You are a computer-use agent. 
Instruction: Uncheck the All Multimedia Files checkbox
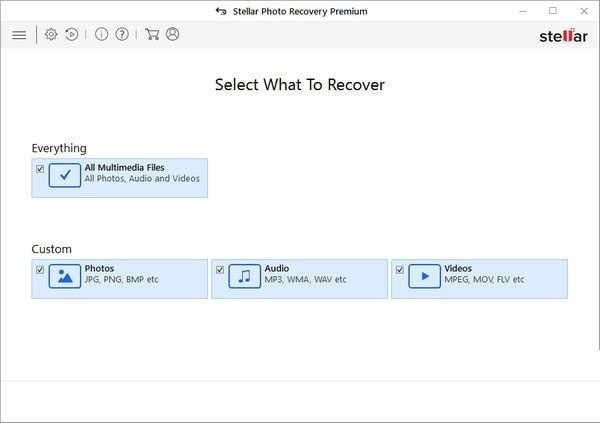40,169
